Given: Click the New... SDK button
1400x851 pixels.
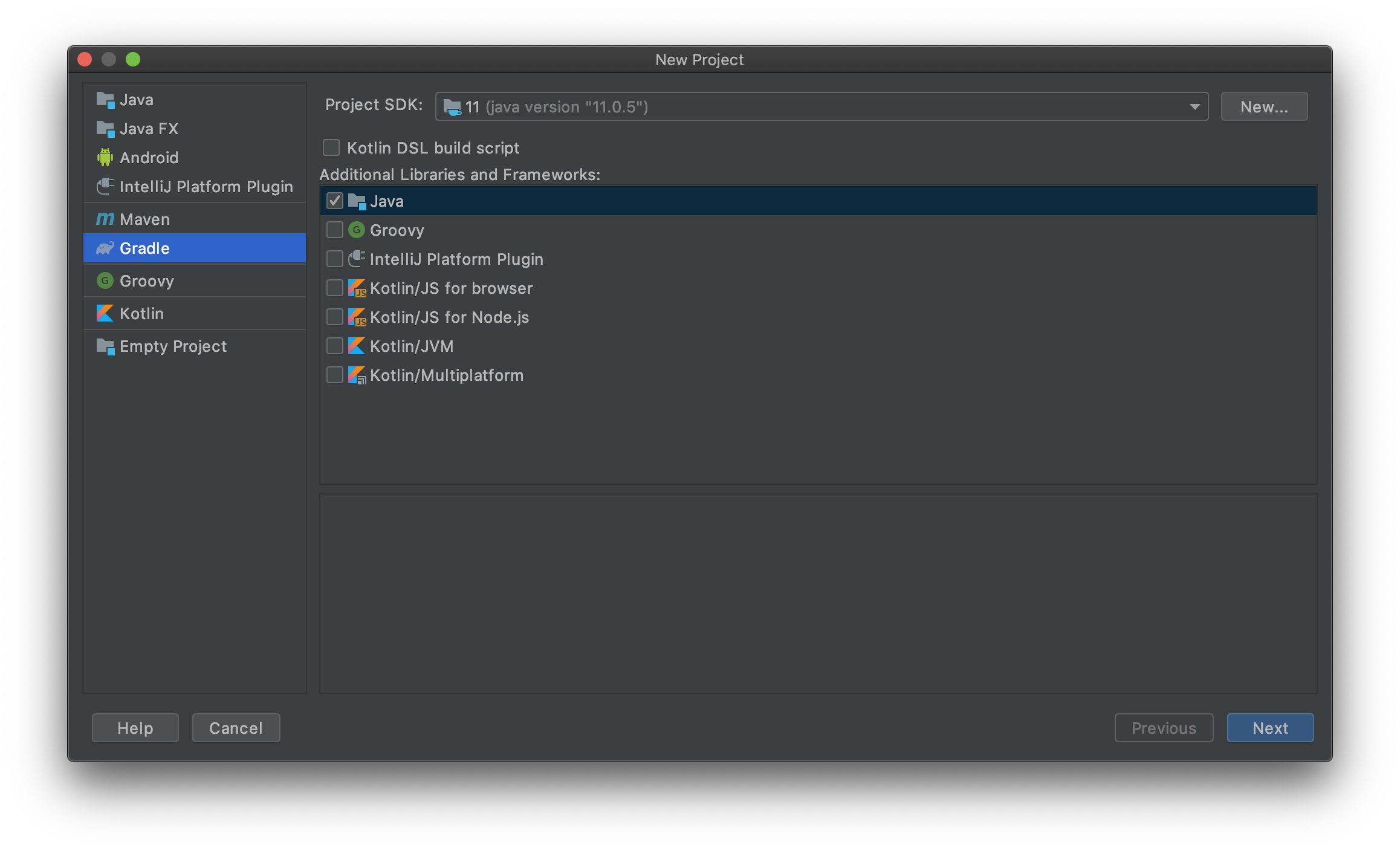Looking at the screenshot, I should click(x=1264, y=107).
